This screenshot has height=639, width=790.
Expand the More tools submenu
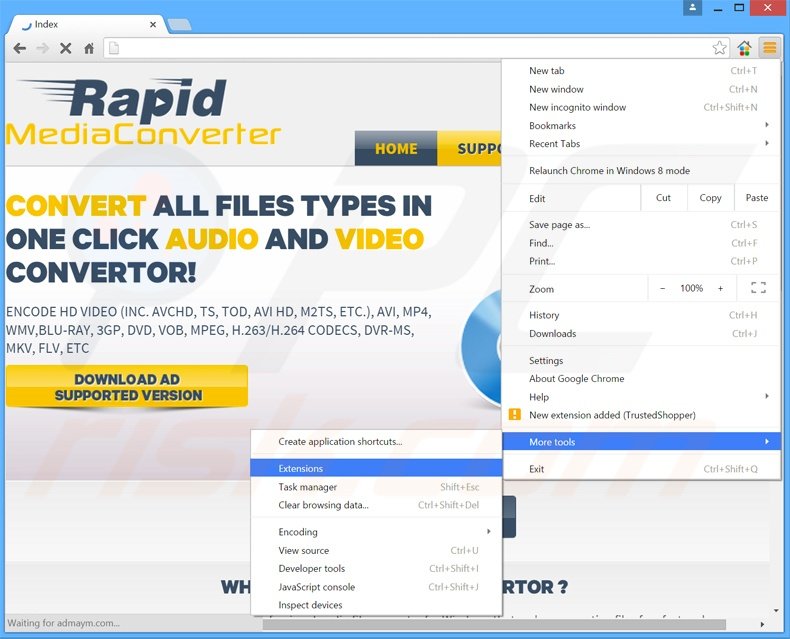[641, 441]
